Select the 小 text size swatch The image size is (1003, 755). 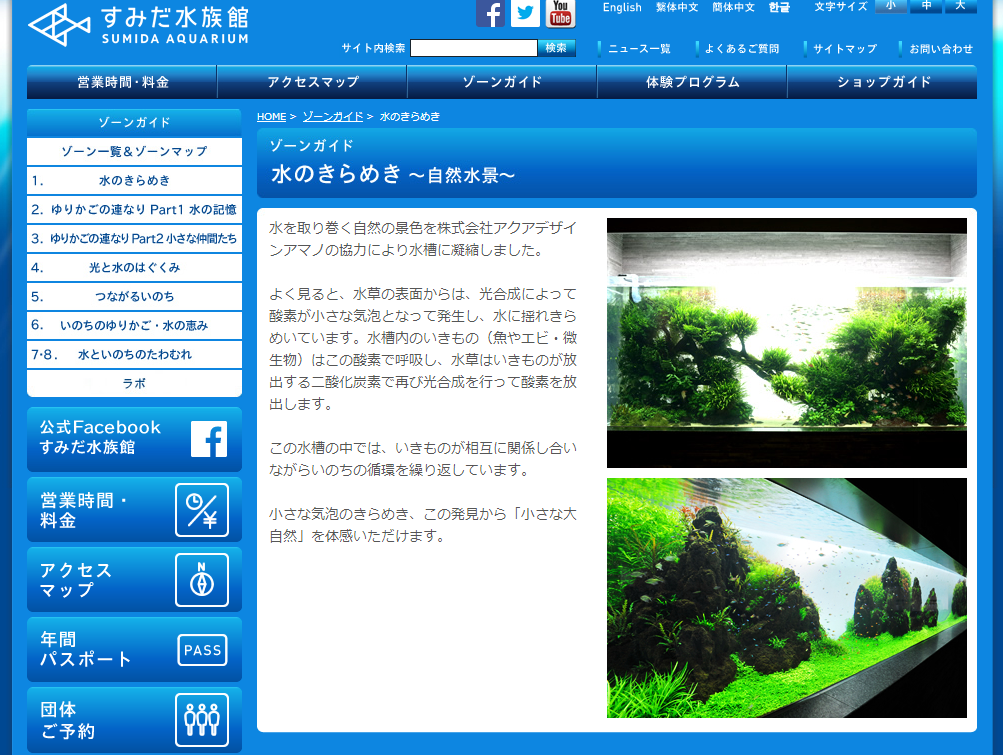(889, 6)
